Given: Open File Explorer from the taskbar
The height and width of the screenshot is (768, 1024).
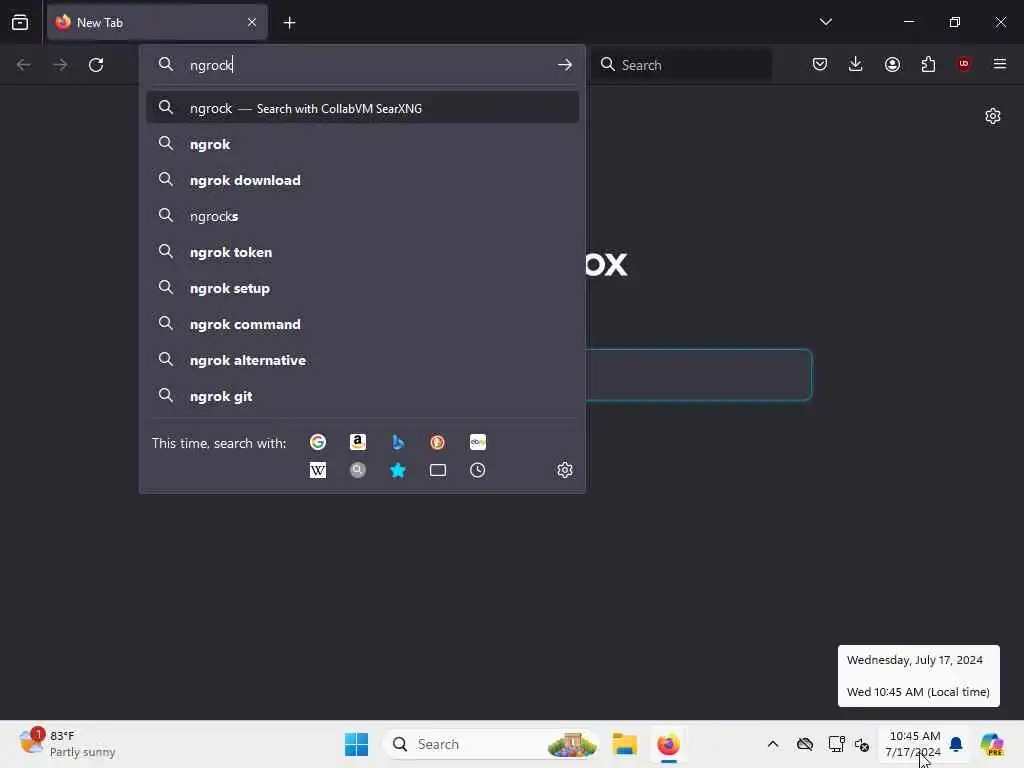Looking at the screenshot, I should [624, 744].
